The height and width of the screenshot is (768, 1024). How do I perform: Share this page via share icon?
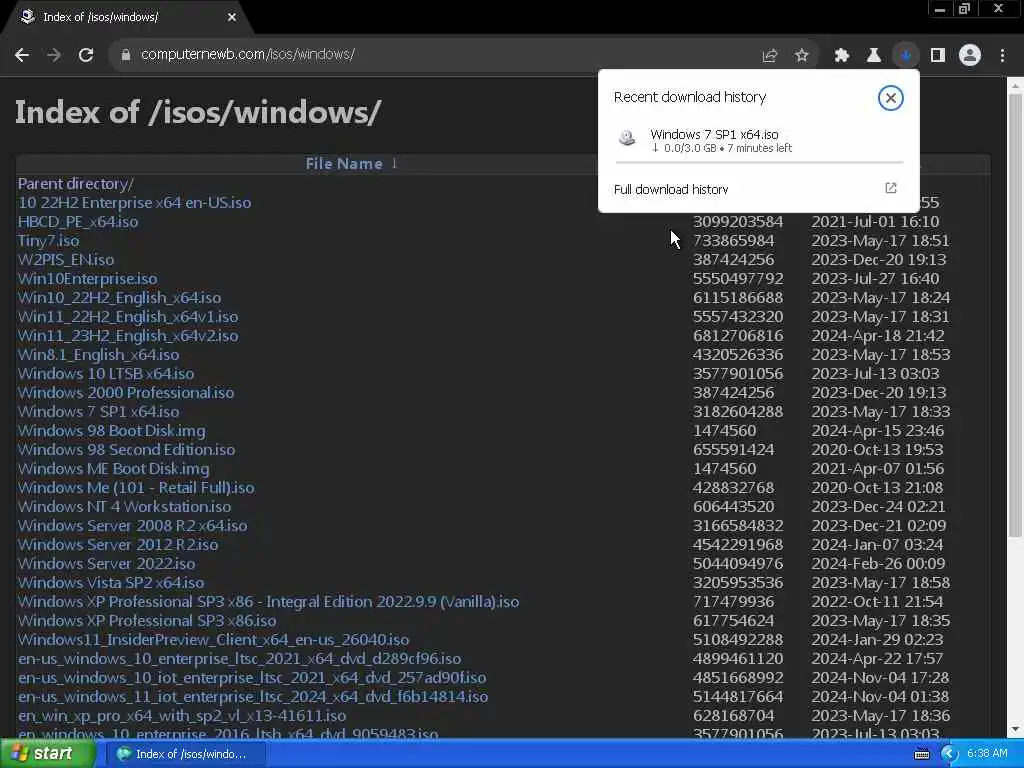point(769,56)
